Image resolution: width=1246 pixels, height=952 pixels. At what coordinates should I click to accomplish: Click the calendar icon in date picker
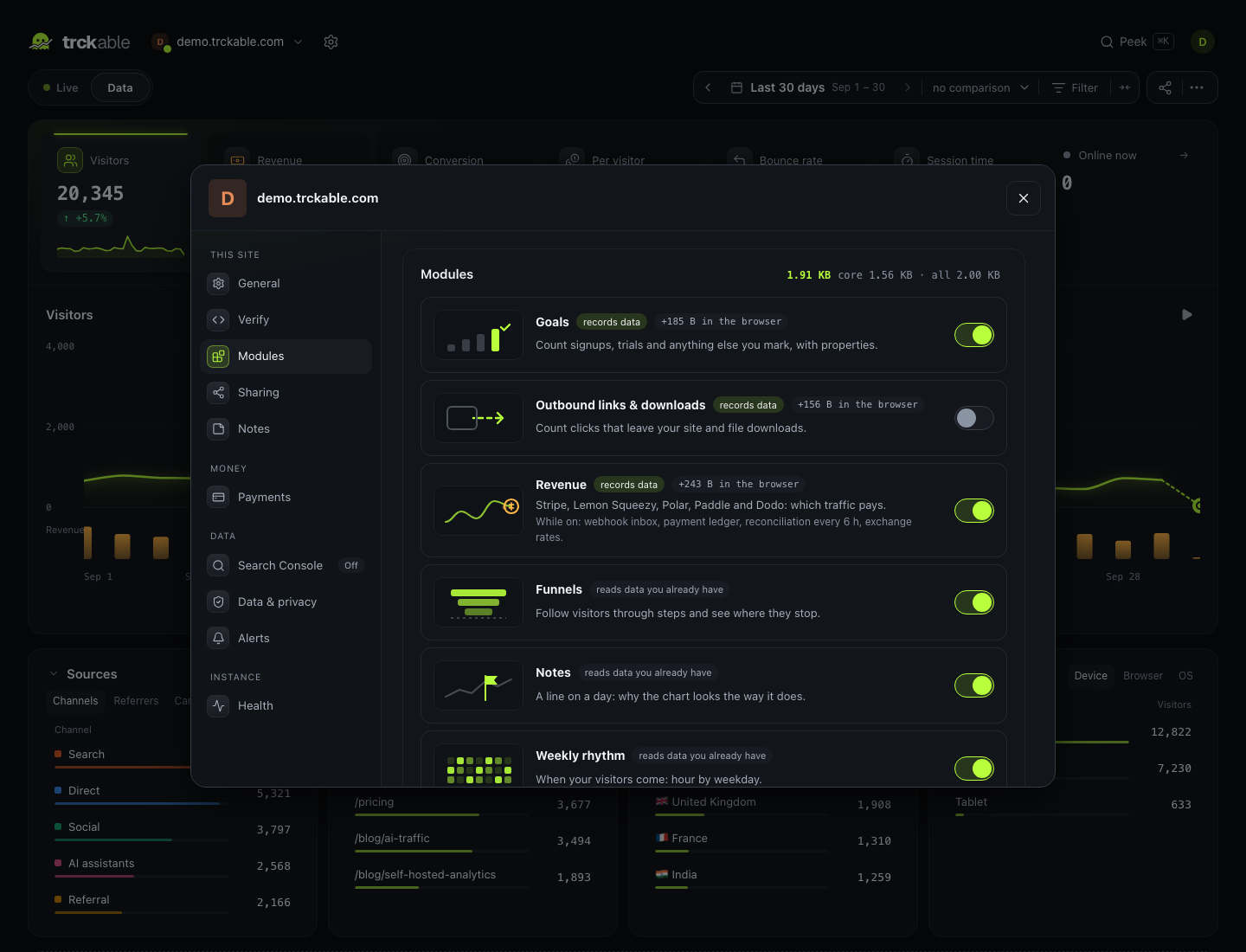click(736, 87)
